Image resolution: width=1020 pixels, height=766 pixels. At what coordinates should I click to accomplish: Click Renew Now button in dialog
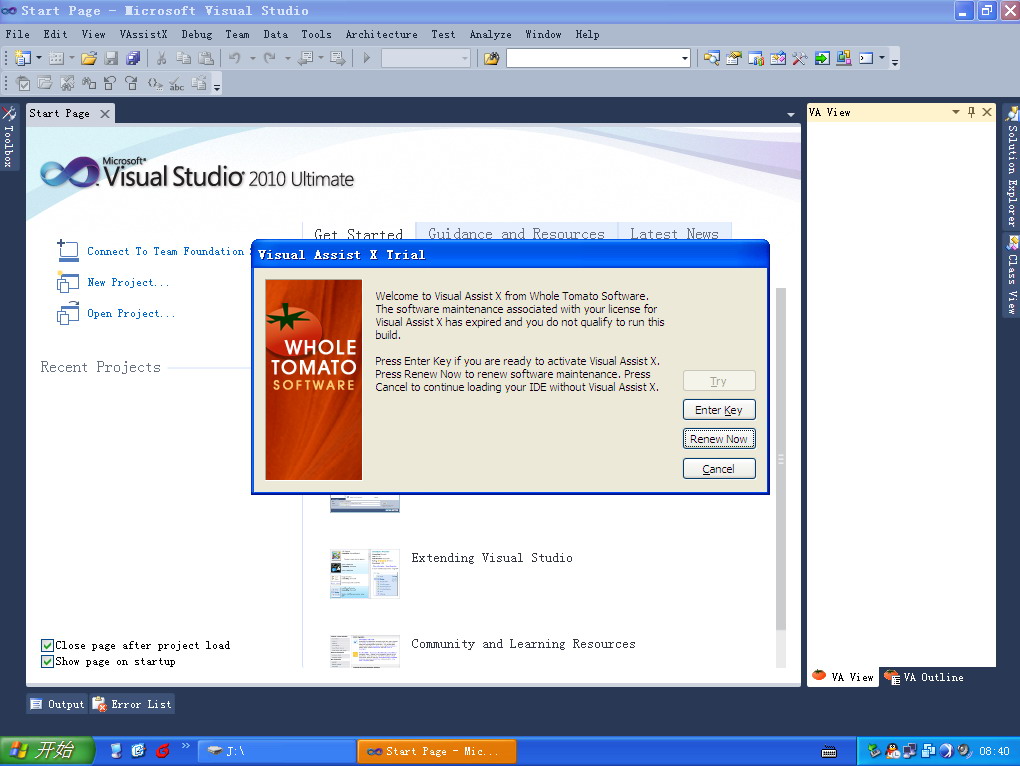point(719,439)
